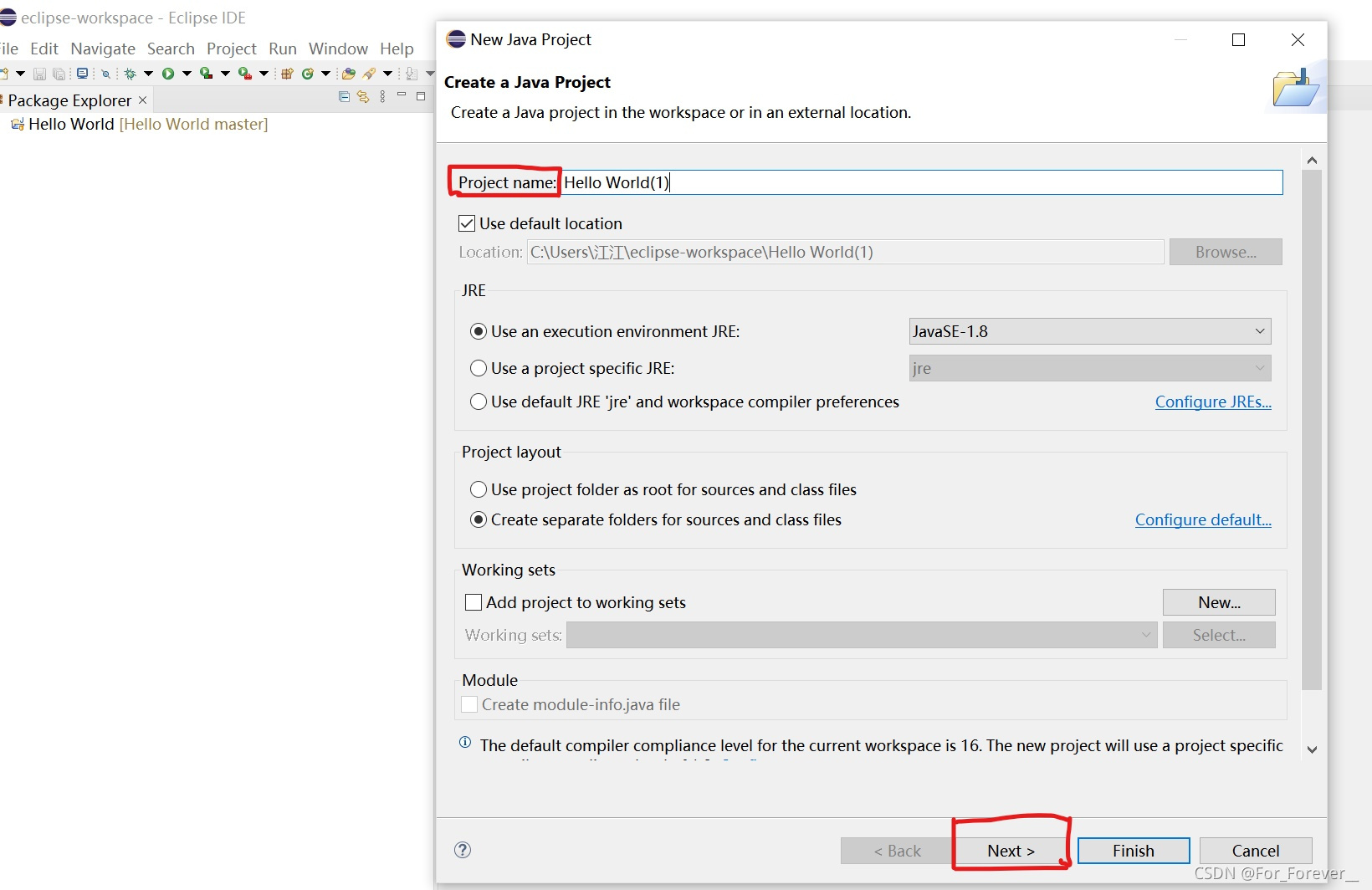Select Use a project specific JRE radio
This screenshot has width=1372, height=890.
(x=479, y=368)
